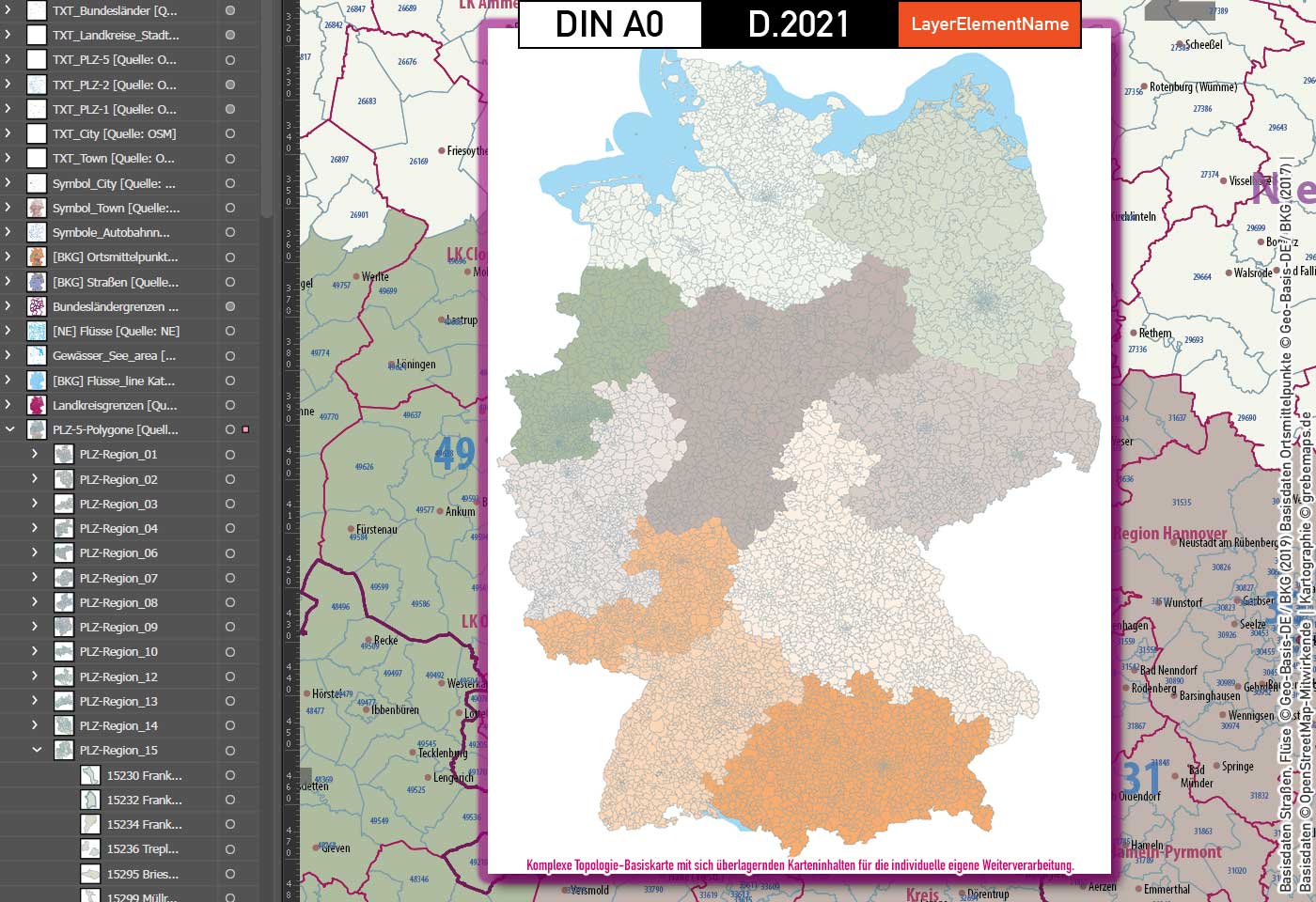Click the [NE] Flüsse layer thumbnail
The width and height of the screenshot is (1316, 902).
[x=39, y=331]
